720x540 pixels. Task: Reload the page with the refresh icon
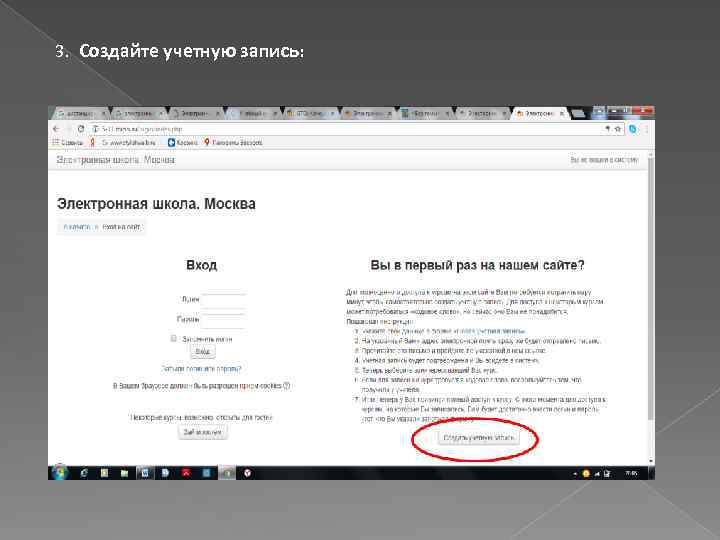point(81,129)
